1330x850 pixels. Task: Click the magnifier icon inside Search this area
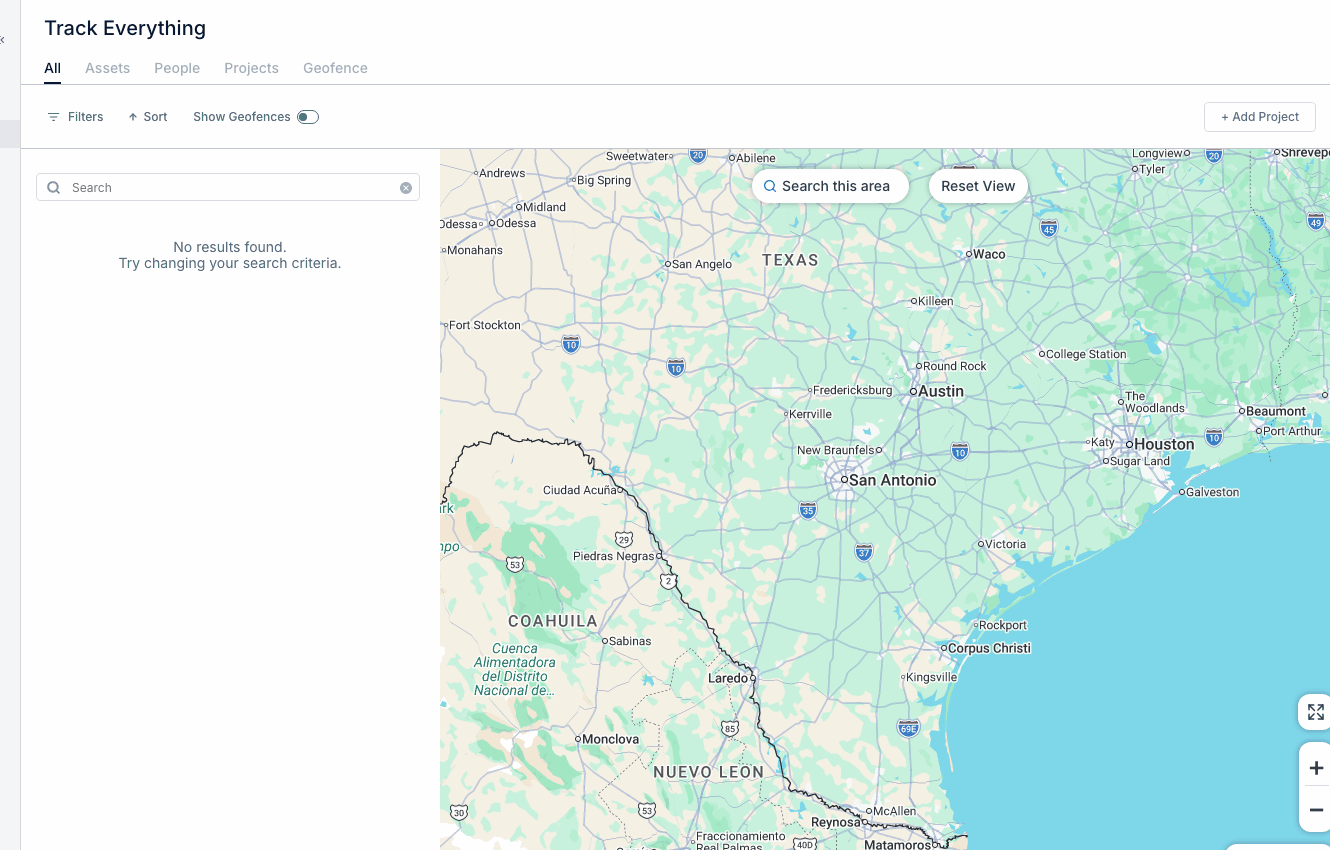click(769, 186)
